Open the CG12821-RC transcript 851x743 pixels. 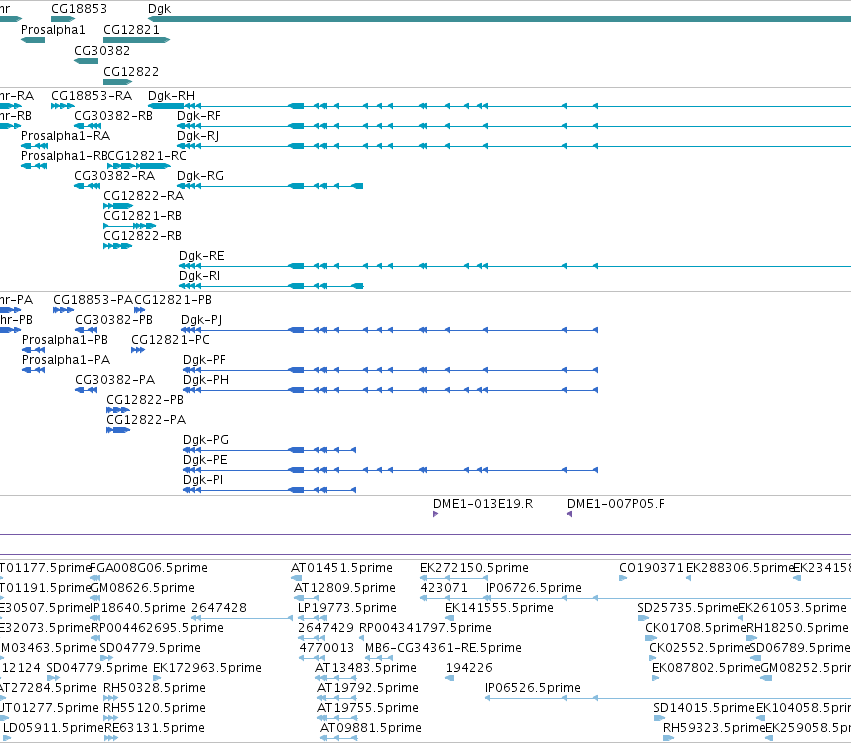[147, 156]
